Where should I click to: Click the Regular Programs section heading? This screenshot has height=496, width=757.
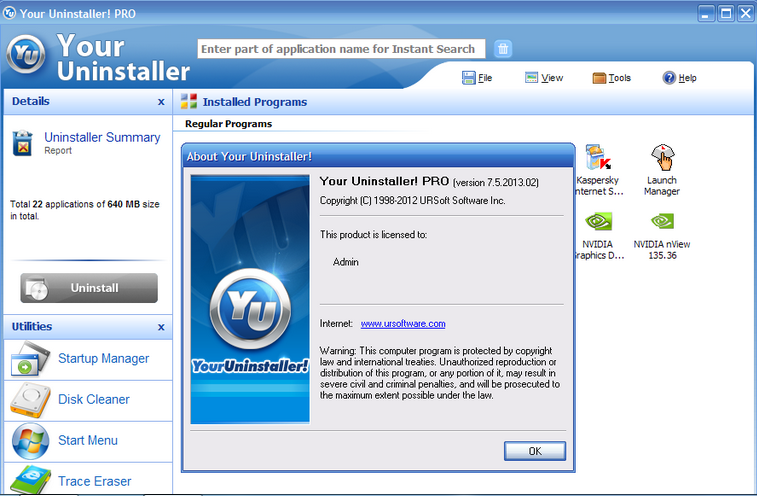(228, 124)
